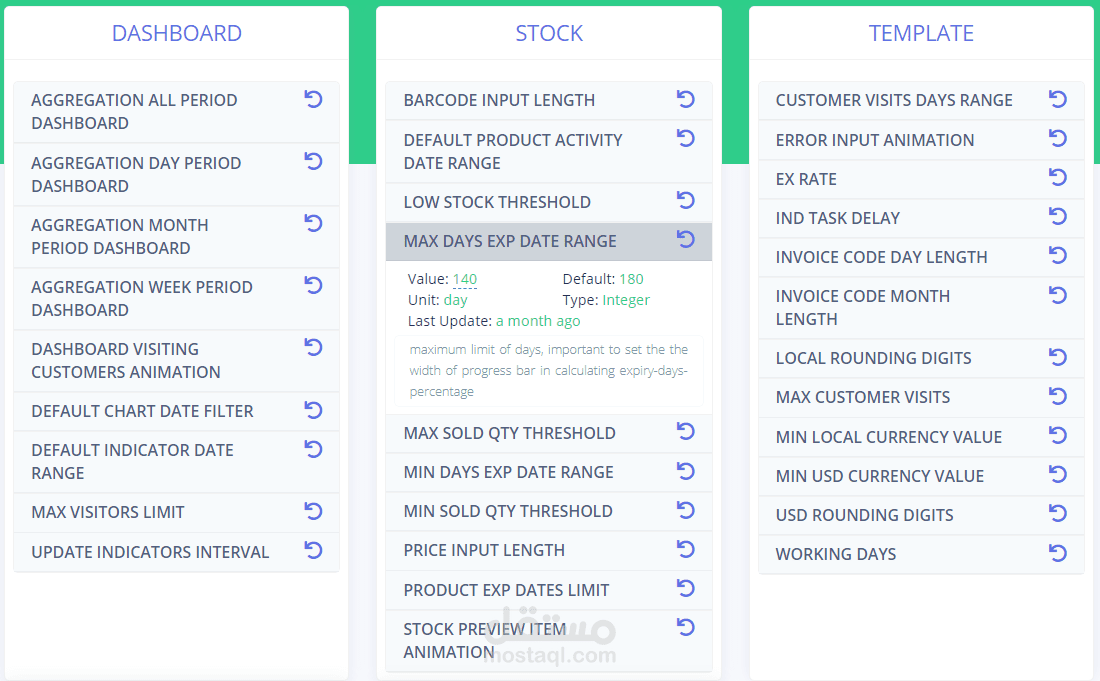Reset the Max Days Exp Date Range value
1100x681 pixels.
point(685,240)
